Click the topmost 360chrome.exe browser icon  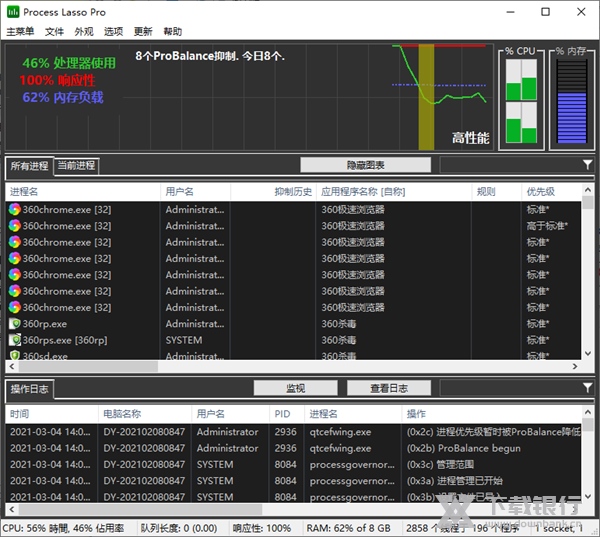point(15,210)
